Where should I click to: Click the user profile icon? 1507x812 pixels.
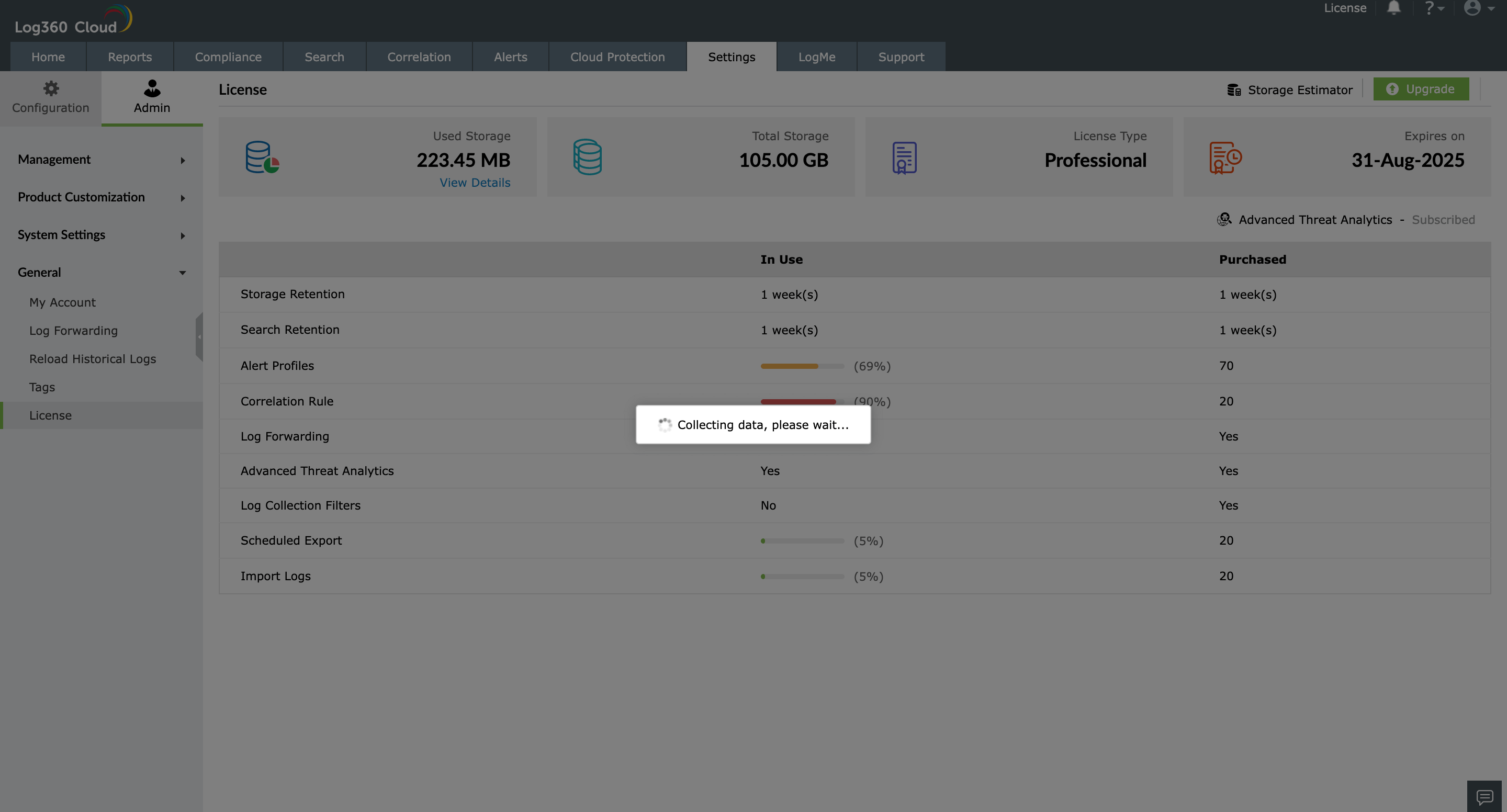(1473, 8)
